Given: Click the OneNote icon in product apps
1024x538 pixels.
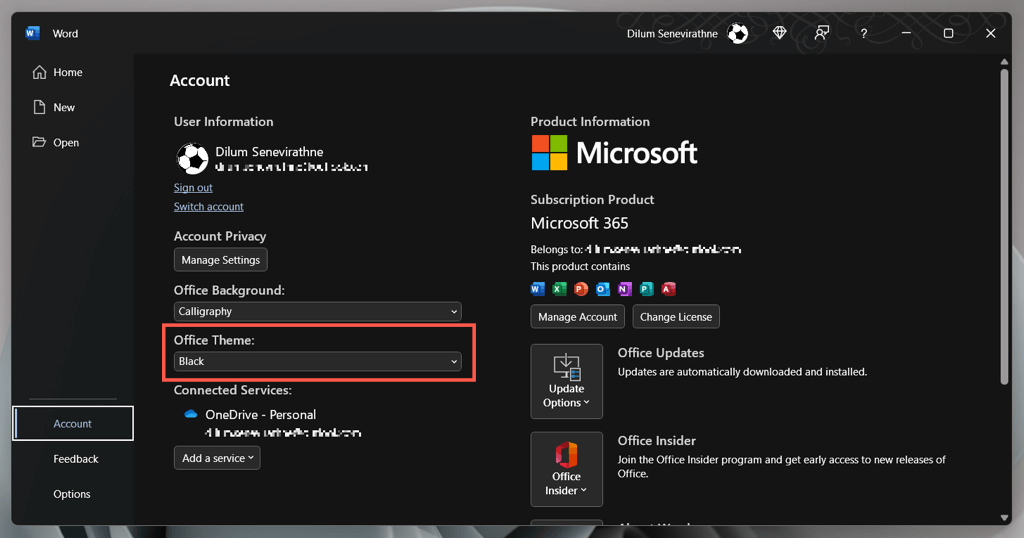Looking at the screenshot, I should pos(625,289).
